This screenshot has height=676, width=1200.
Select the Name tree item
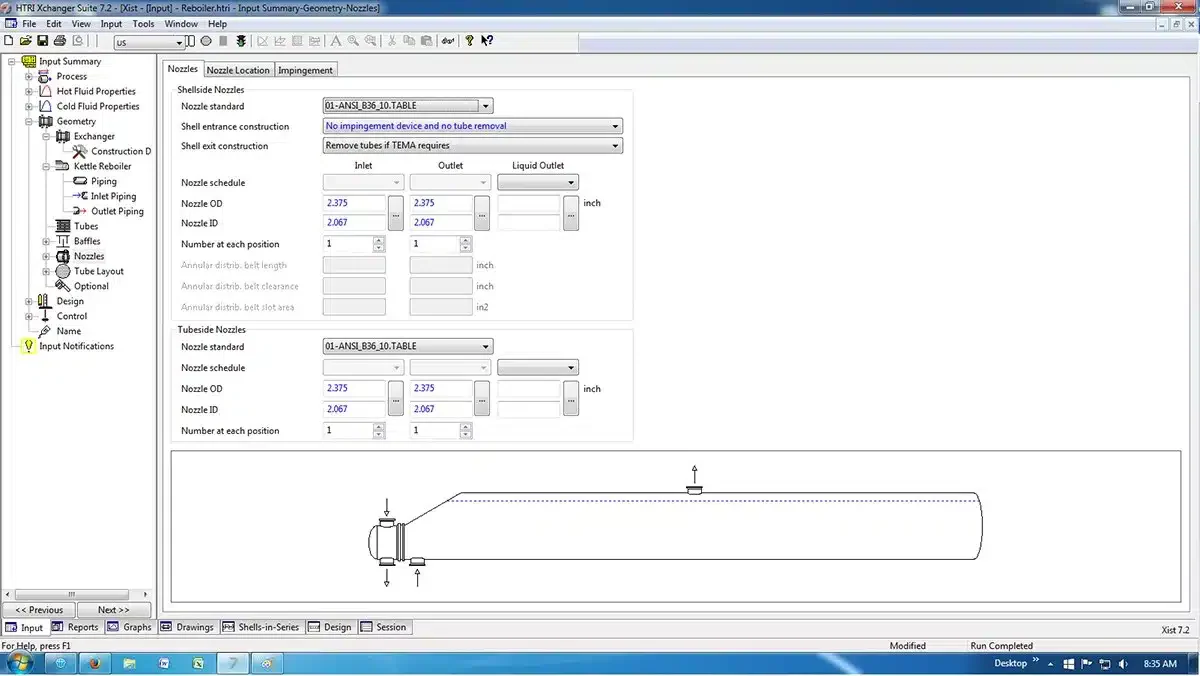pyautogui.click(x=69, y=331)
